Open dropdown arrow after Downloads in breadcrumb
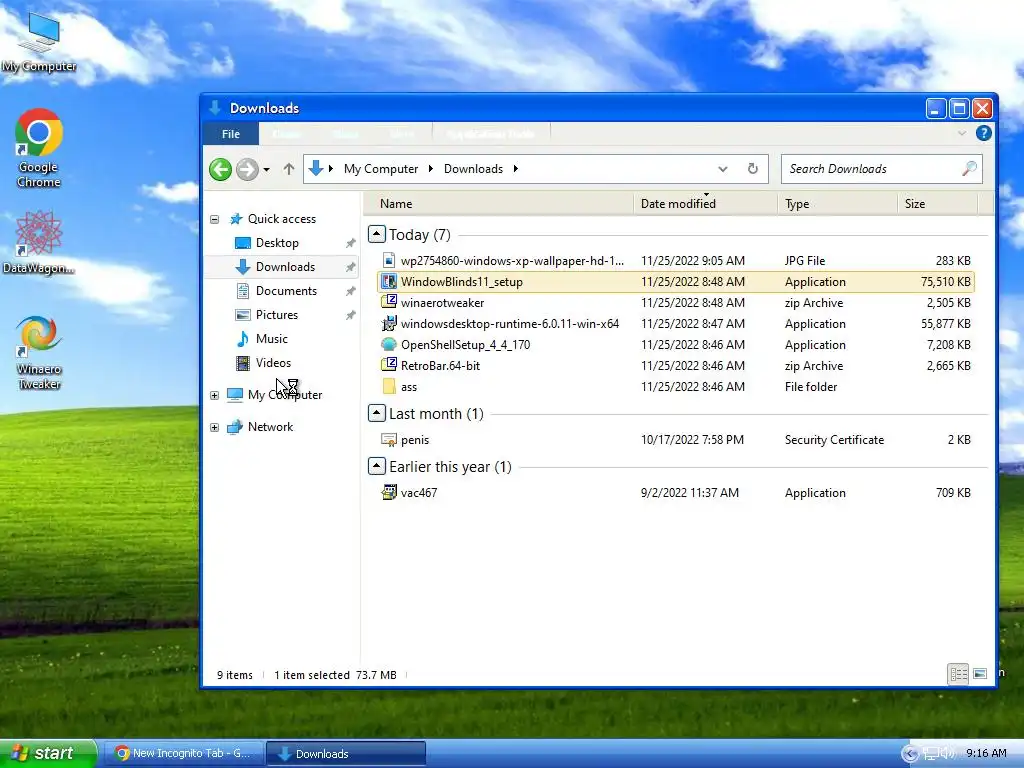This screenshot has height=768, width=1024. point(515,168)
